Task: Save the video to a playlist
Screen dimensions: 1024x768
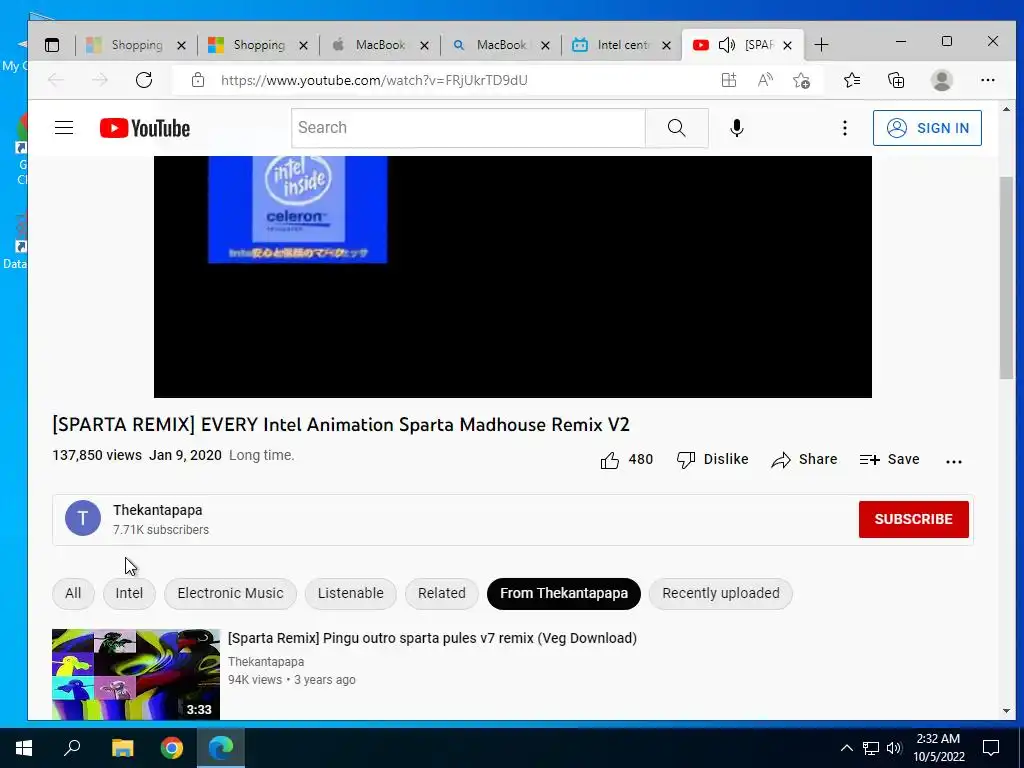Action: 889,460
